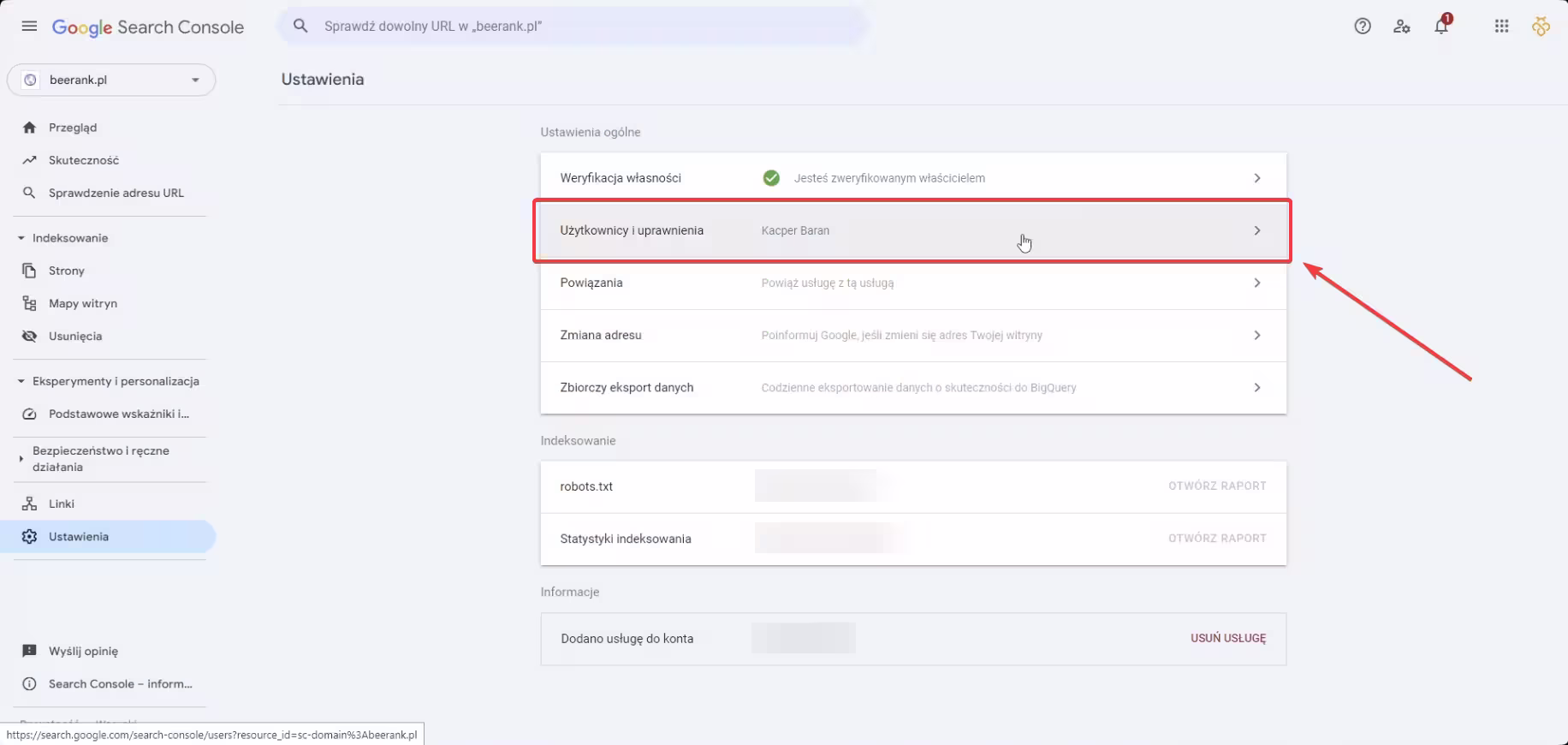Viewport: 1568px width, 745px height.
Task: Expand Bezpieczeństwo i ręczne działania section
Action: coord(21,459)
